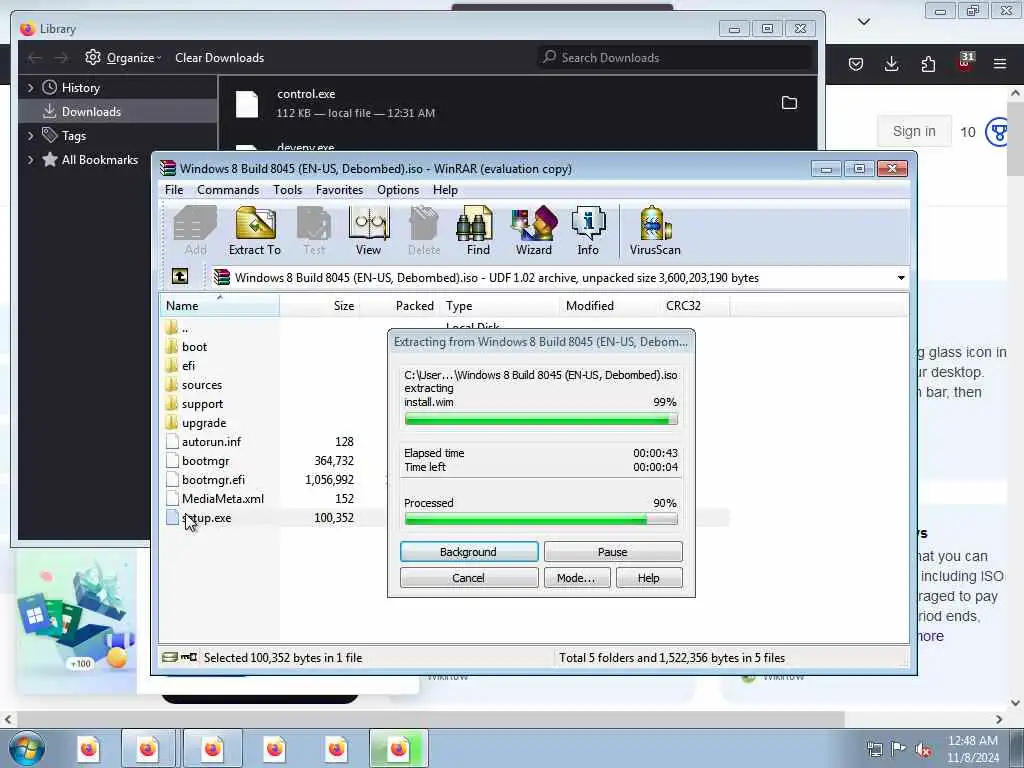The width and height of the screenshot is (1024, 768).
Task: Click the install.wim file progress bar
Action: pos(541,419)
